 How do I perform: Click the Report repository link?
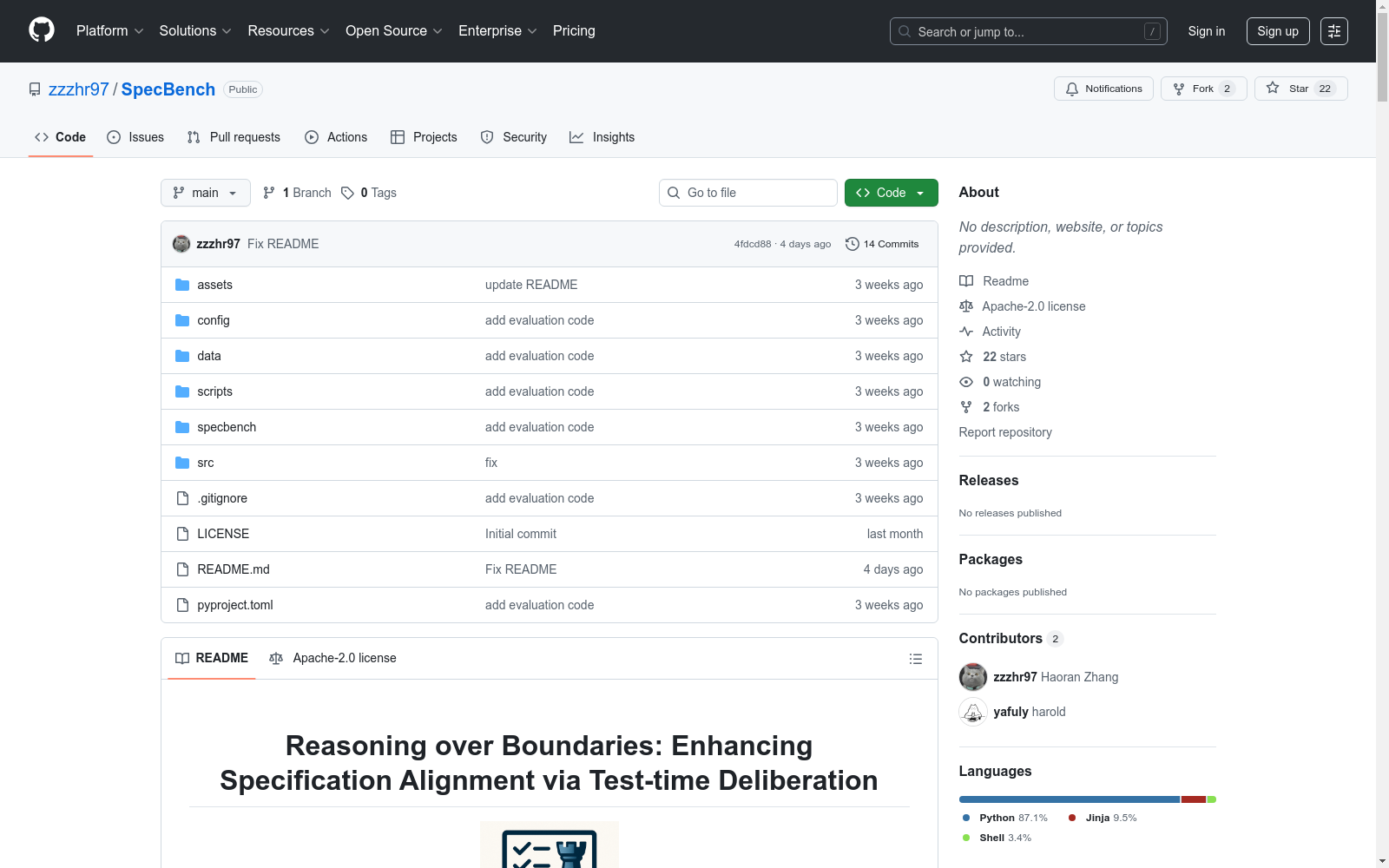pyautogui.click(x=1005, y=432)
